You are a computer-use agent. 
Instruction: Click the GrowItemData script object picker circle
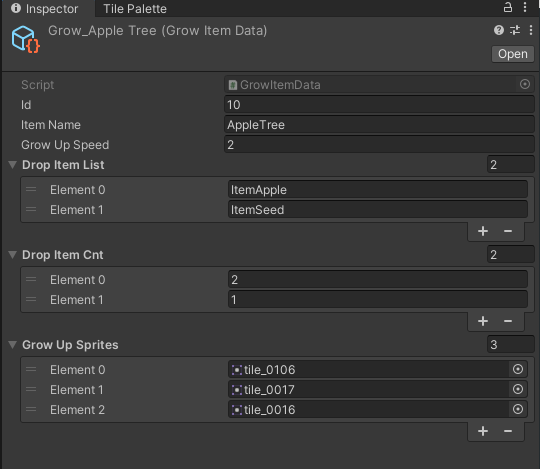[x=525, y=84]
